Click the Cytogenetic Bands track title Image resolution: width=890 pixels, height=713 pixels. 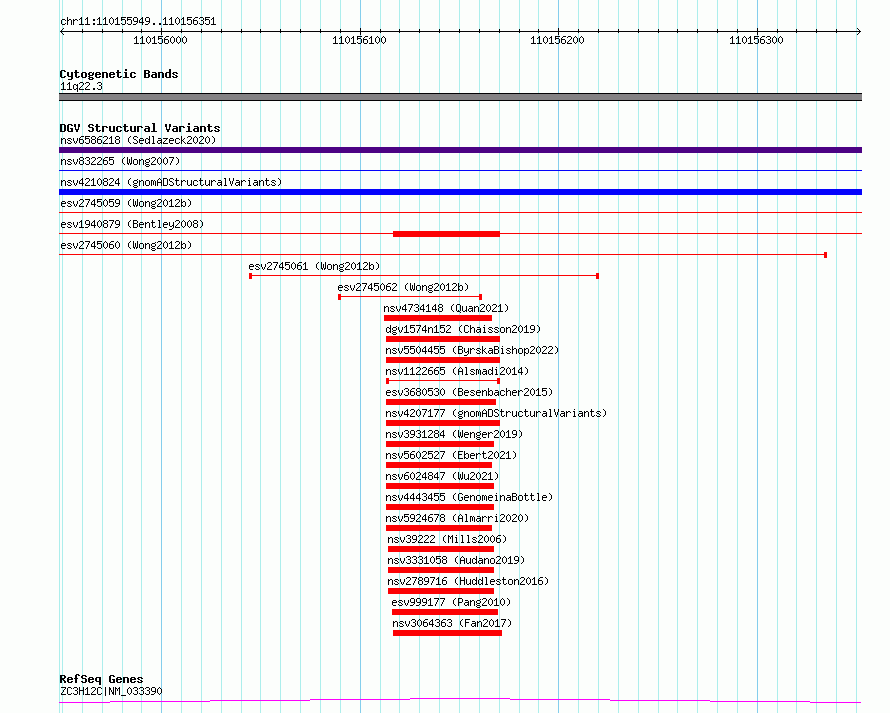click(119, 74)
